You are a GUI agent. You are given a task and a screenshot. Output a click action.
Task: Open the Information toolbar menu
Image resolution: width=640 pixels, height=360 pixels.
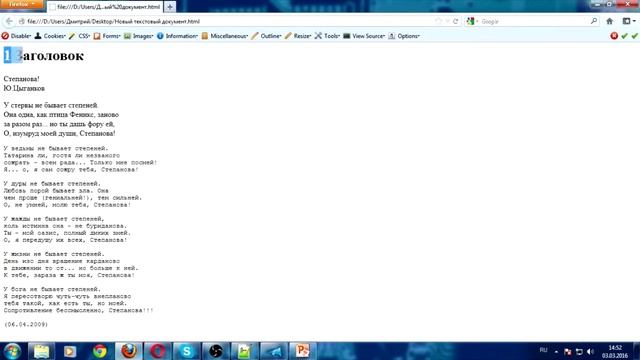coord(177,36)
